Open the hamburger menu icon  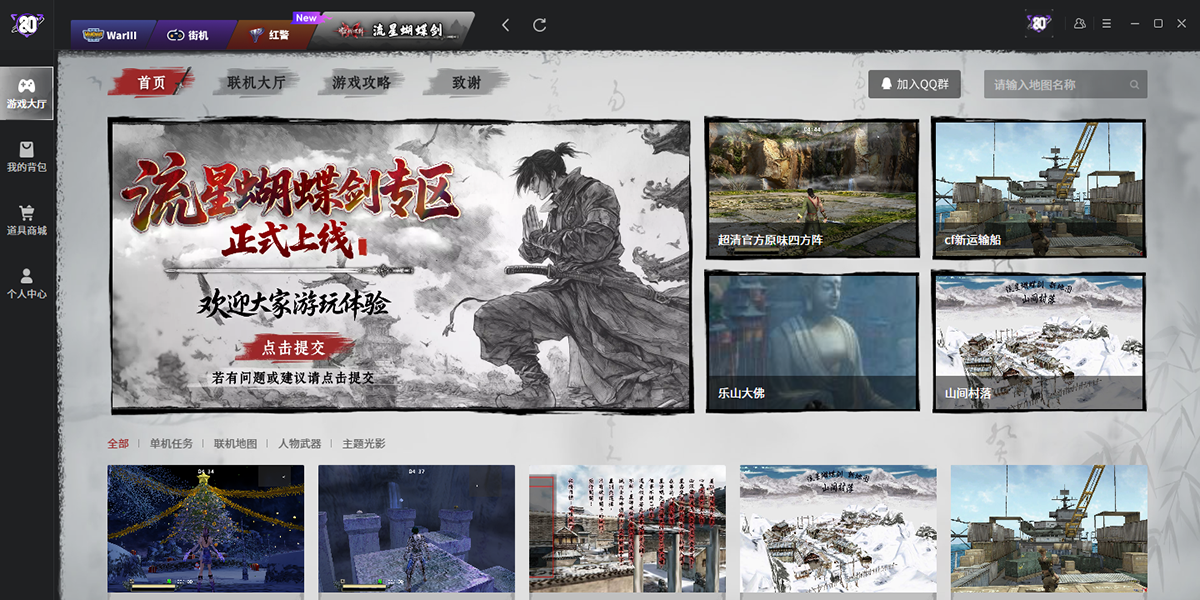click(1106, 23)
